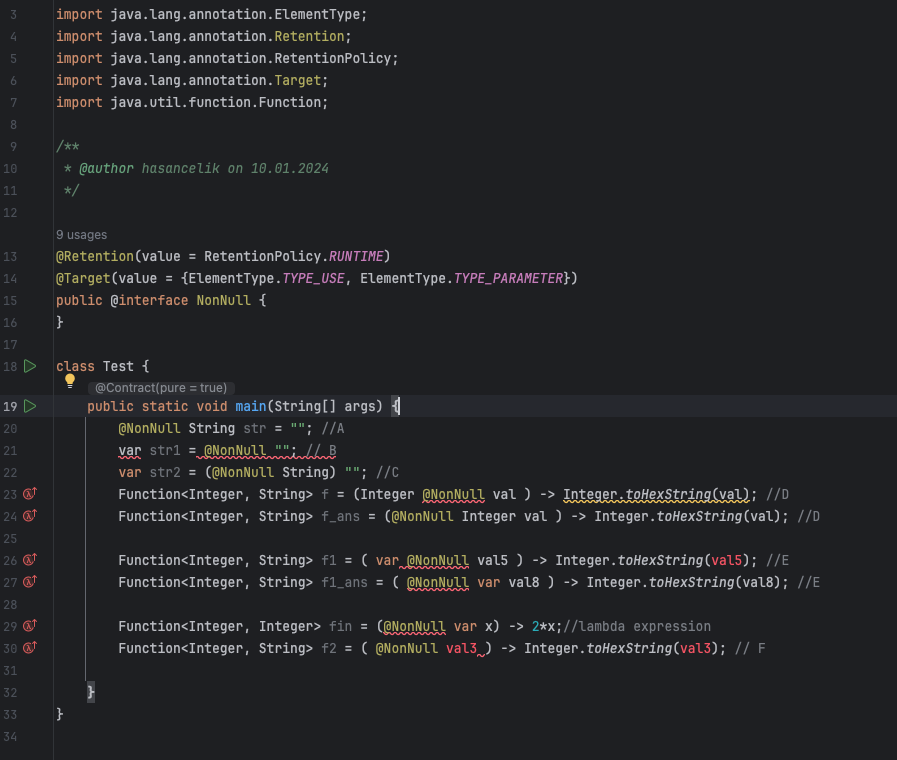Click the lambda gutter icon on line 23
The height and width of the screenshot is (760, 897).
click(29, 494)
